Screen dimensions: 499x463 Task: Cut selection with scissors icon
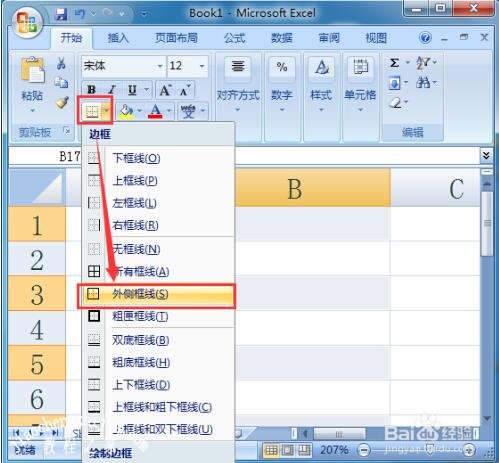pos(61,63)
